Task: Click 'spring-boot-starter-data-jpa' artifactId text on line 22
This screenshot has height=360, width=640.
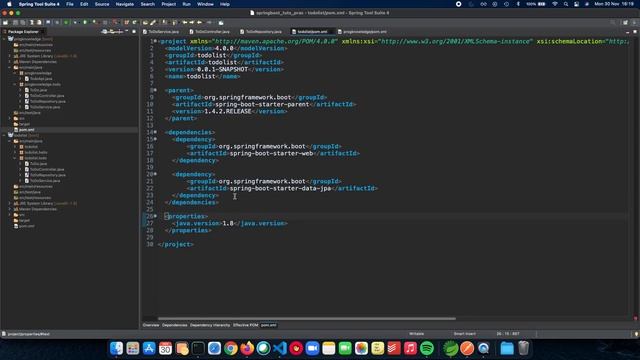Action: pyautogui.click(x=280, y=188)
